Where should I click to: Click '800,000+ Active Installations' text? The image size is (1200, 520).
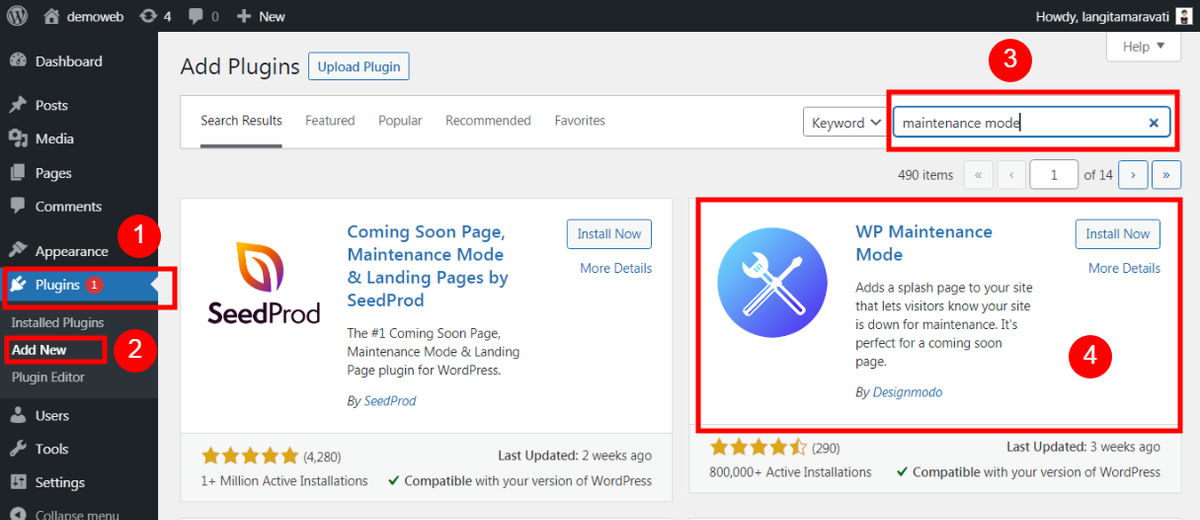790,472
